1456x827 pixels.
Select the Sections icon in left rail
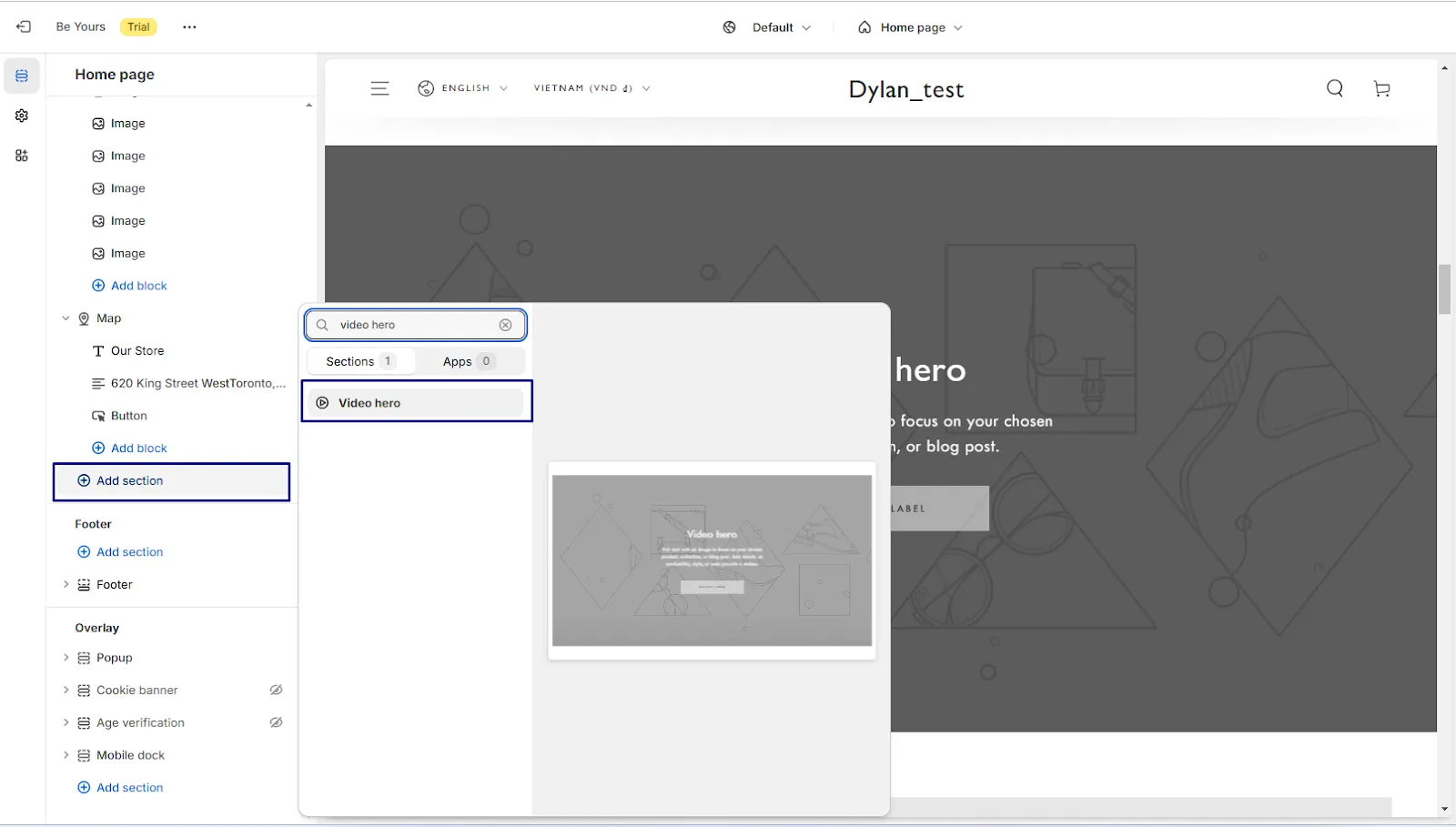coord(22,76)
